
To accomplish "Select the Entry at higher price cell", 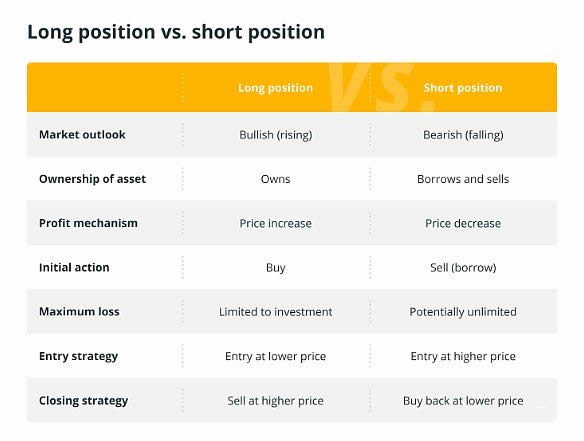I will (463, 356).
